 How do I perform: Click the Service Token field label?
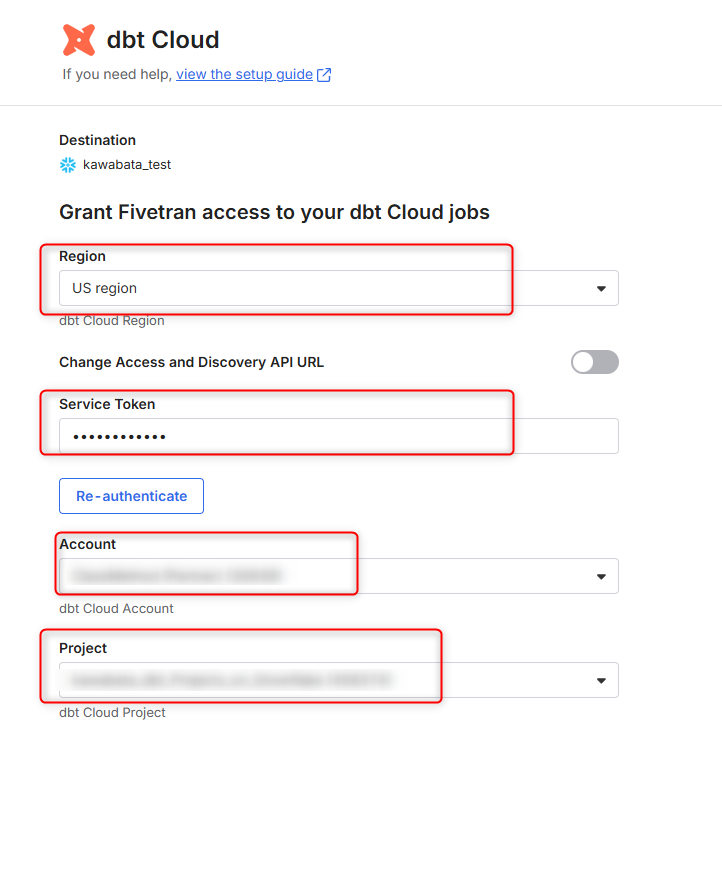107,404
